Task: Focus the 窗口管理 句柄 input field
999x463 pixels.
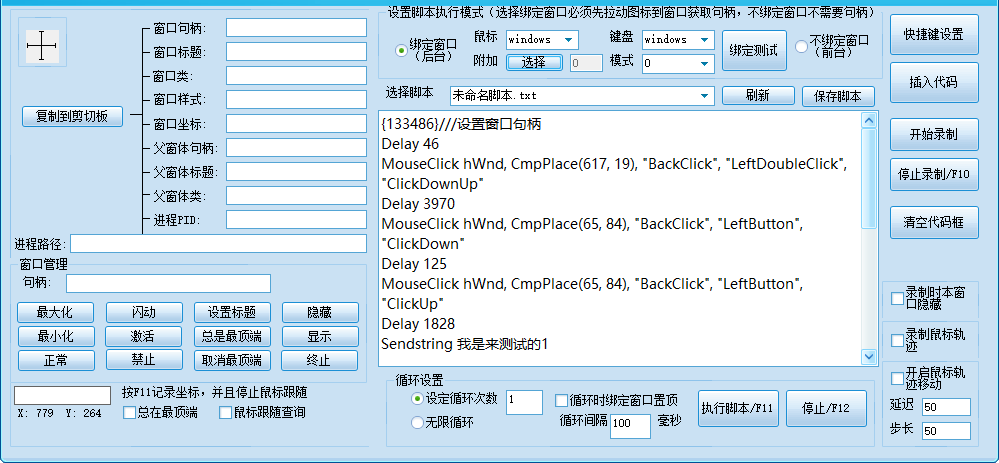Action: (x=168, y=283)
